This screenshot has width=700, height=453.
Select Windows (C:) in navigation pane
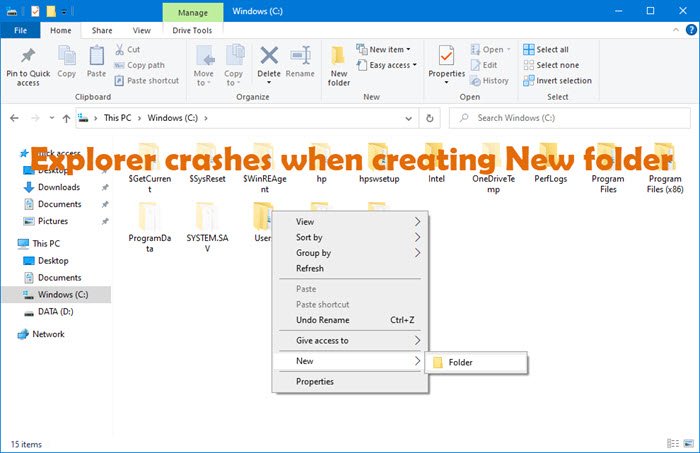click(x=56, y=295)
